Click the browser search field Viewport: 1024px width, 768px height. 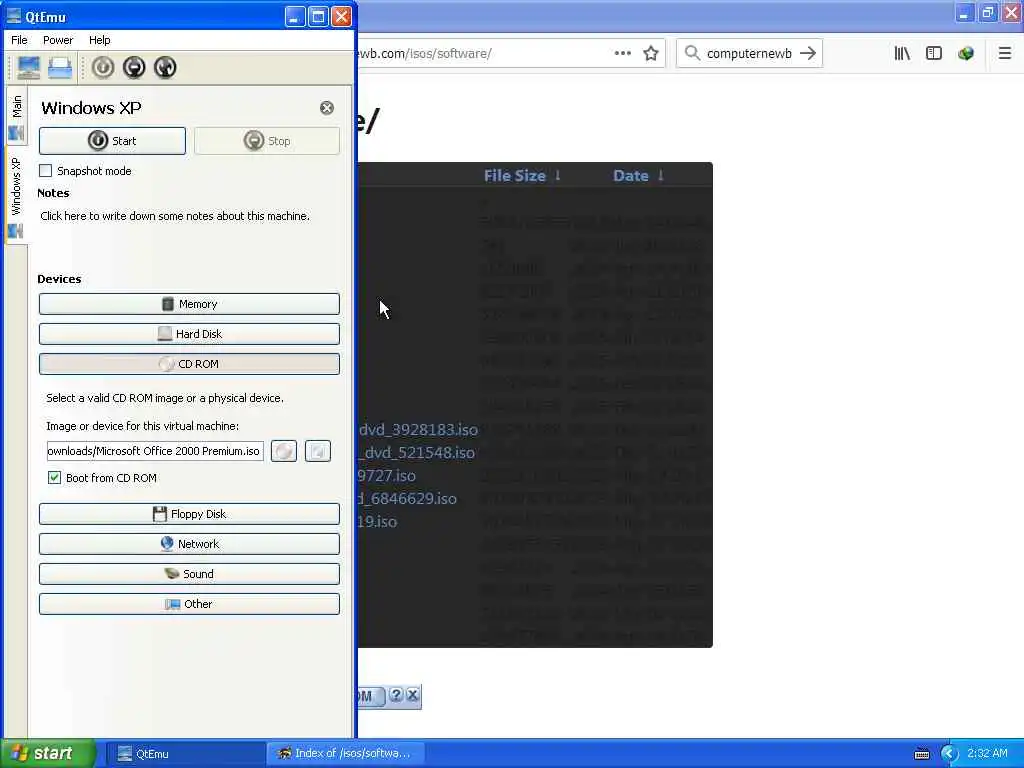tap(749, 53)
